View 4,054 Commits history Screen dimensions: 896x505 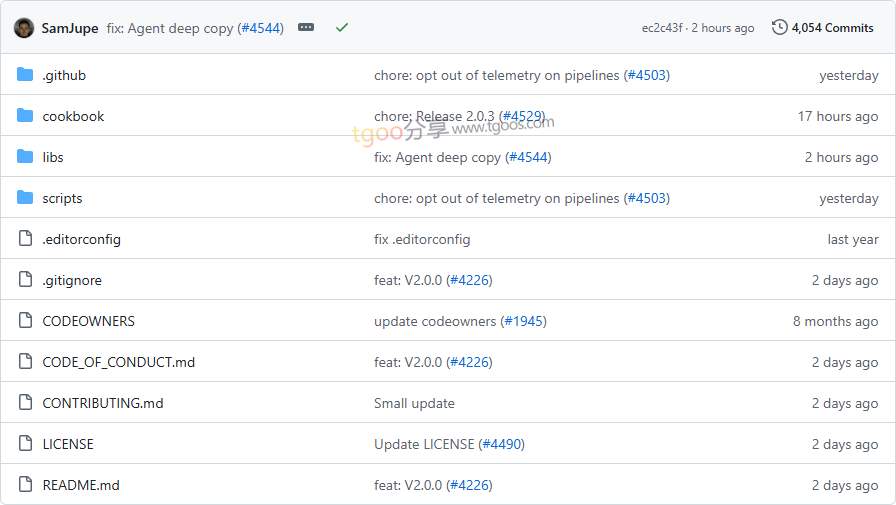click(x=832, y=28)
